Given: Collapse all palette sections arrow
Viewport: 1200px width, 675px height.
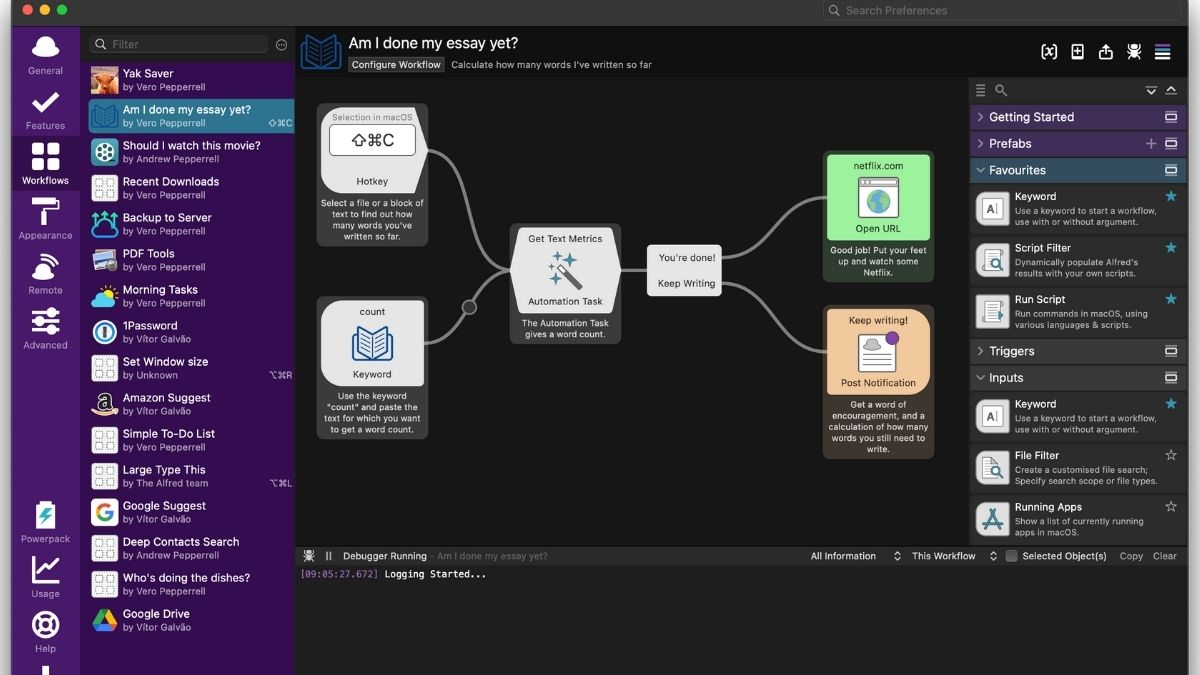Looking at the screenshot, I should coord(1171,91).
